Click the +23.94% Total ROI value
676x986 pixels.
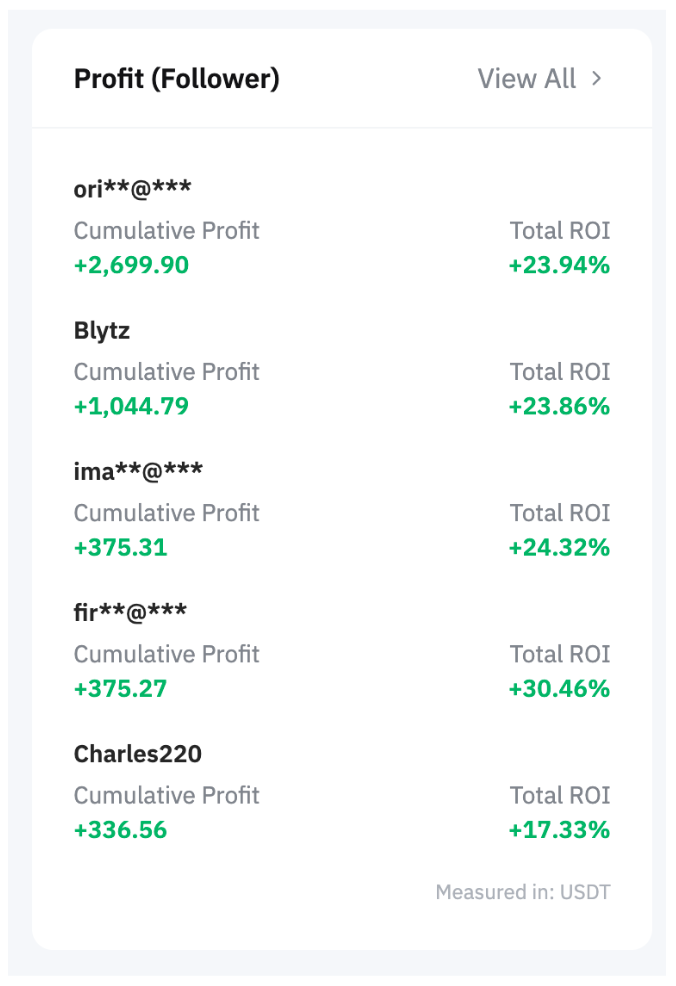(x=559, y=265)
